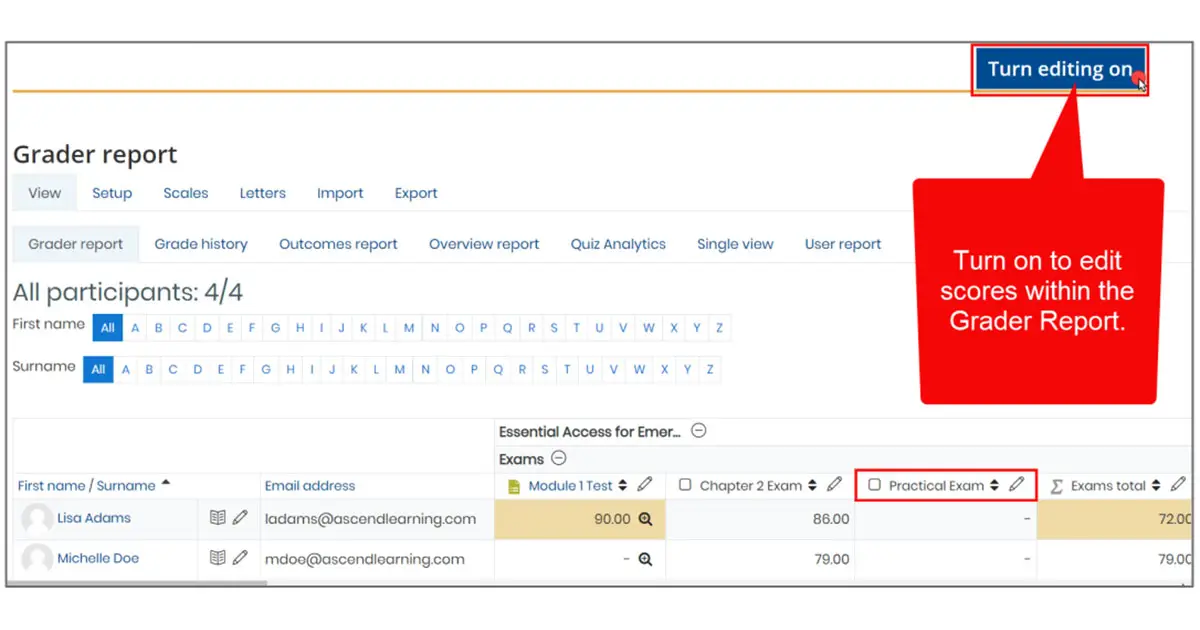Toggle sort direction on First name / Surname
This screenshot has height=630, width=1200.
pos(165,482)
